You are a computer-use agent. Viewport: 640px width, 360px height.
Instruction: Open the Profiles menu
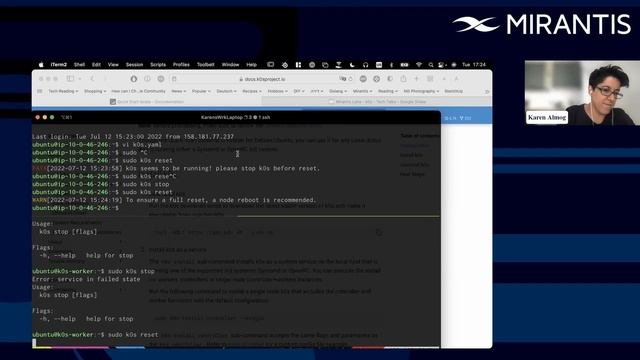tap(181, 65)
